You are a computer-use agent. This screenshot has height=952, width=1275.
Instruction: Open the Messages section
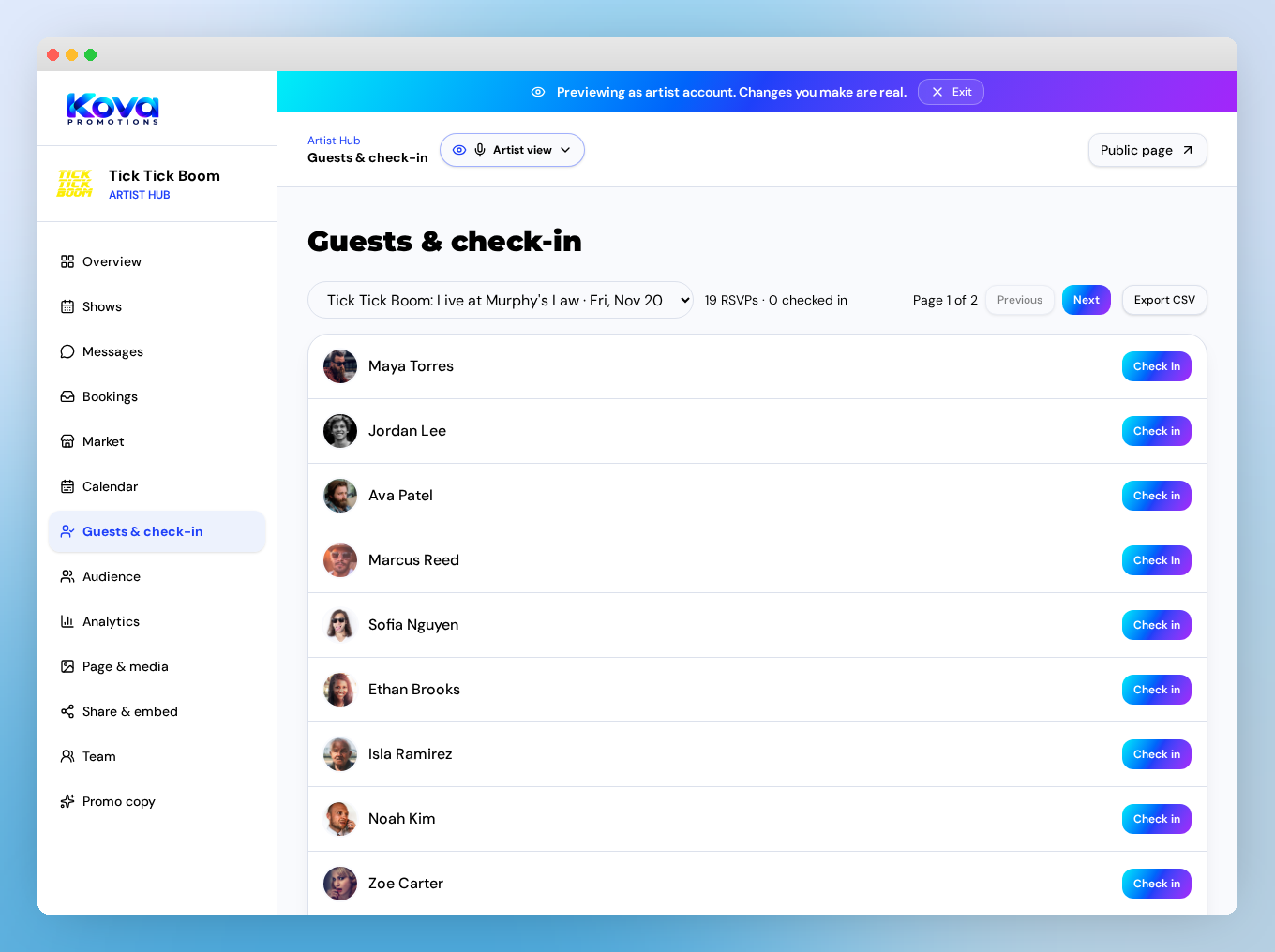pos(157,351)
